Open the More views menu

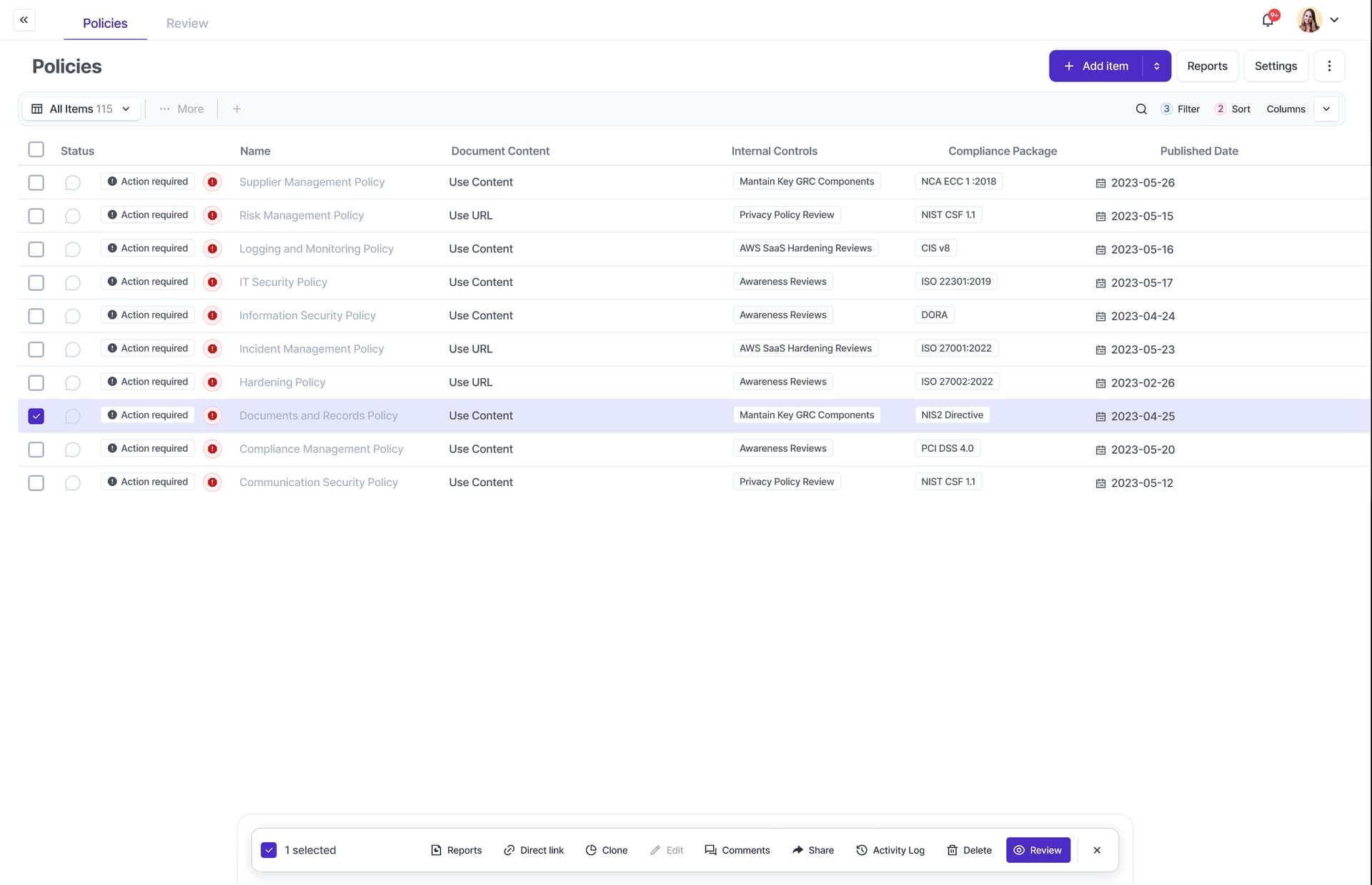pyautogui.click(x=182, y=109)
